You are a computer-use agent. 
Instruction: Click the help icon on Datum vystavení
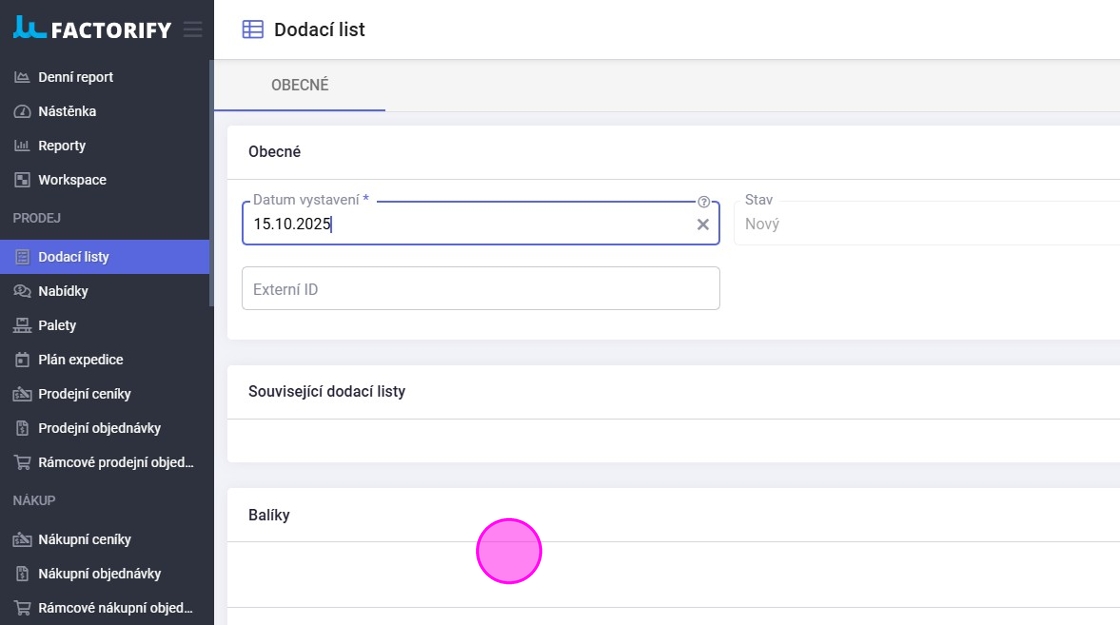pyautogui.click(x=703, y=201)
